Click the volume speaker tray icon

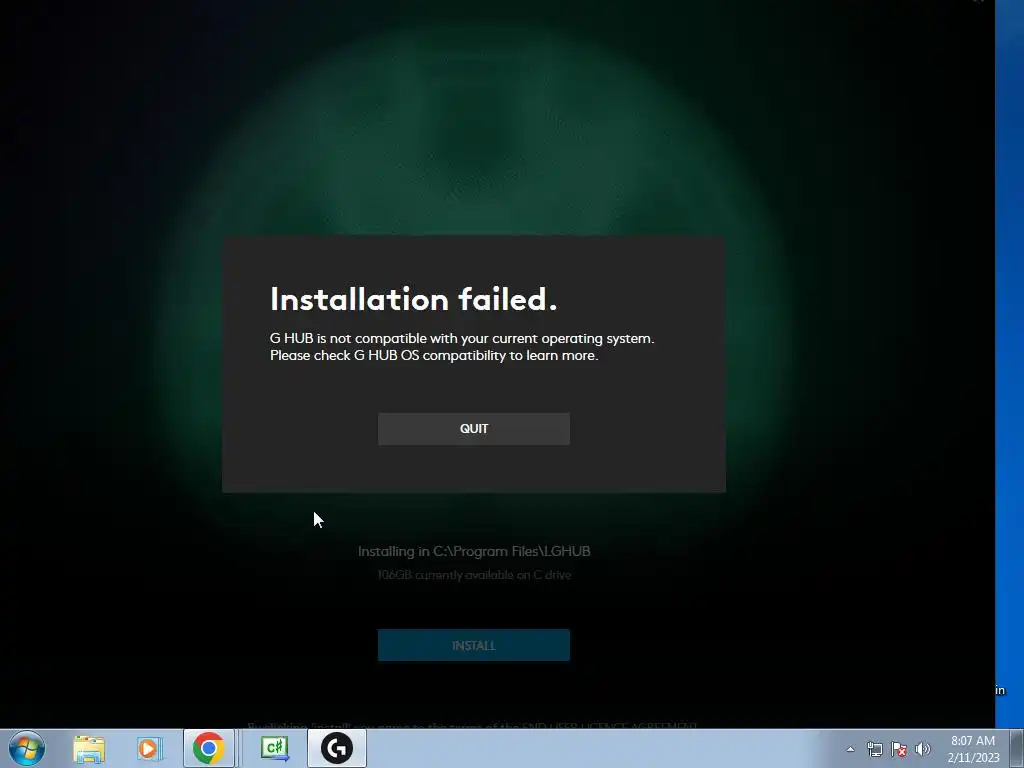click(x=922, y=749)
